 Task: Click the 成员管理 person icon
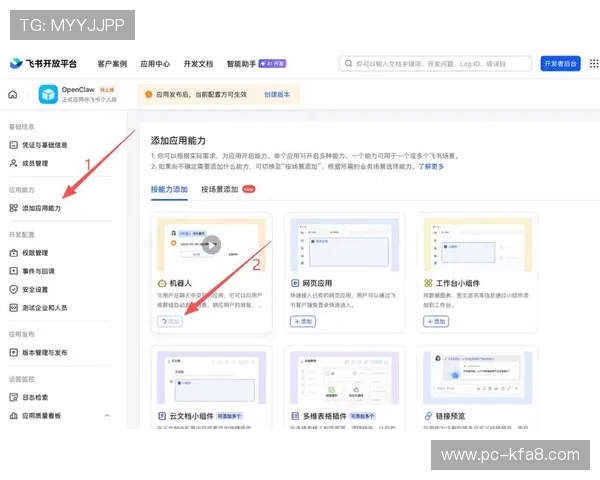(x=13, y=163)
